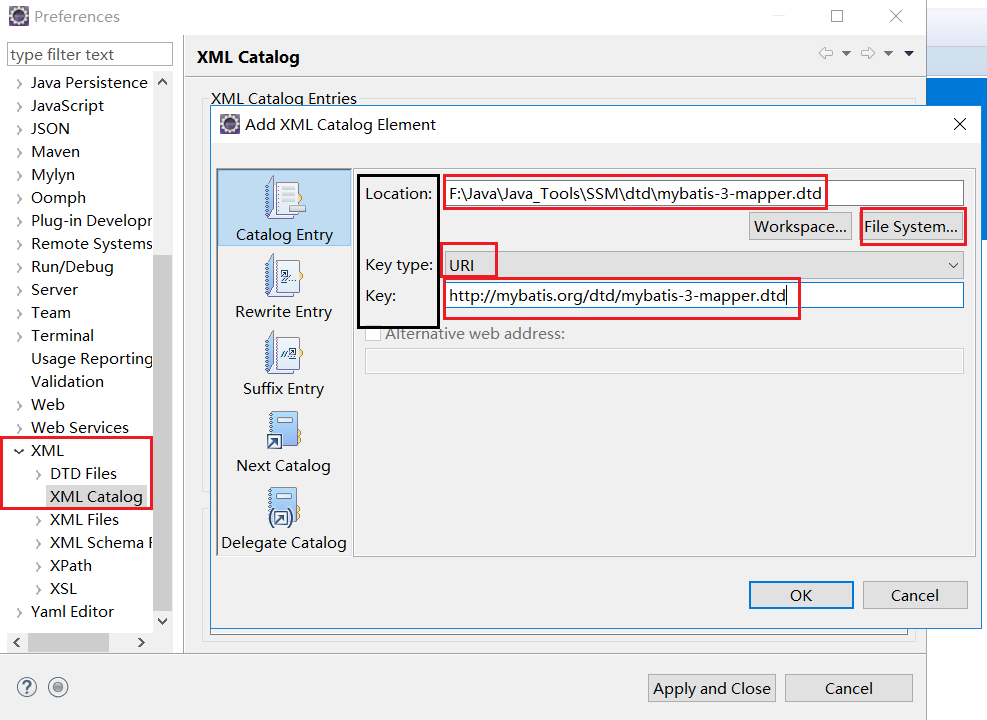Select the Rewrite Entry icon
The height and width of the screenshot is (720, 987).
click(285, 275)
